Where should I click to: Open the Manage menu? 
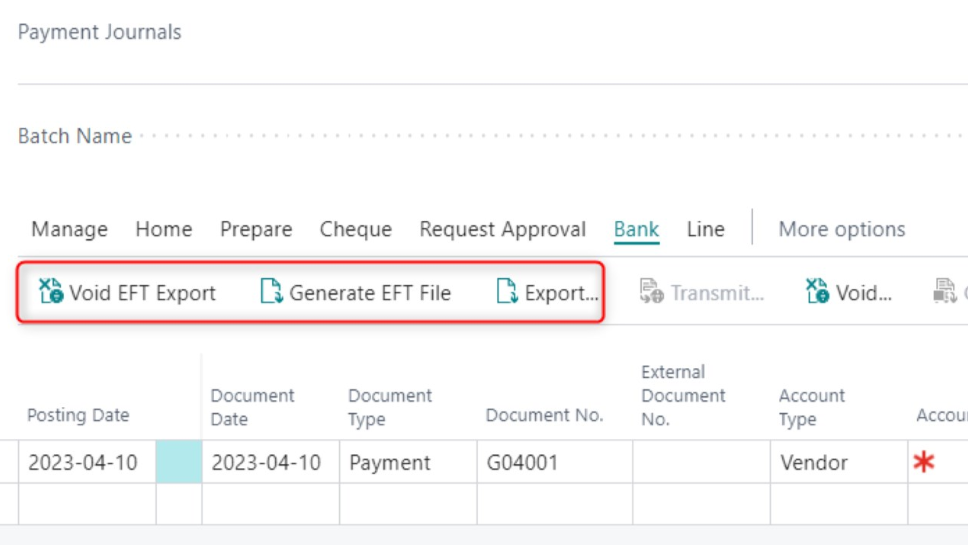70,230
